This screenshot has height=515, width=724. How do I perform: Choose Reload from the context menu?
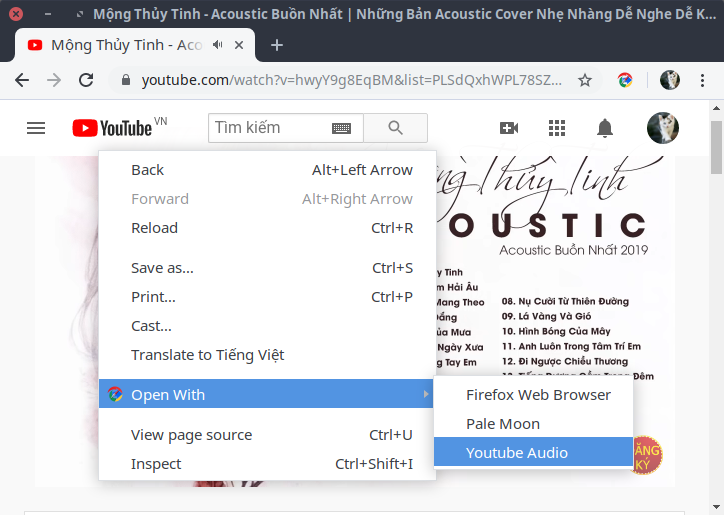[267, 228]
